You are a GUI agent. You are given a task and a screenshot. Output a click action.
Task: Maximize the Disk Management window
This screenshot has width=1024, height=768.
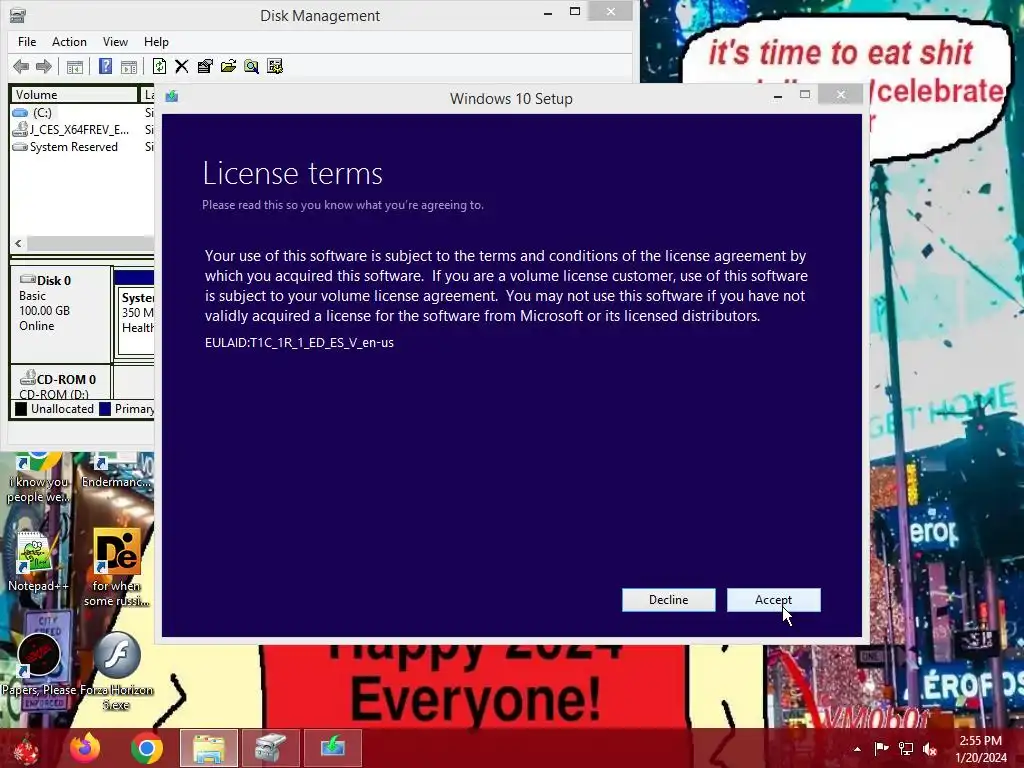point(575,12)
